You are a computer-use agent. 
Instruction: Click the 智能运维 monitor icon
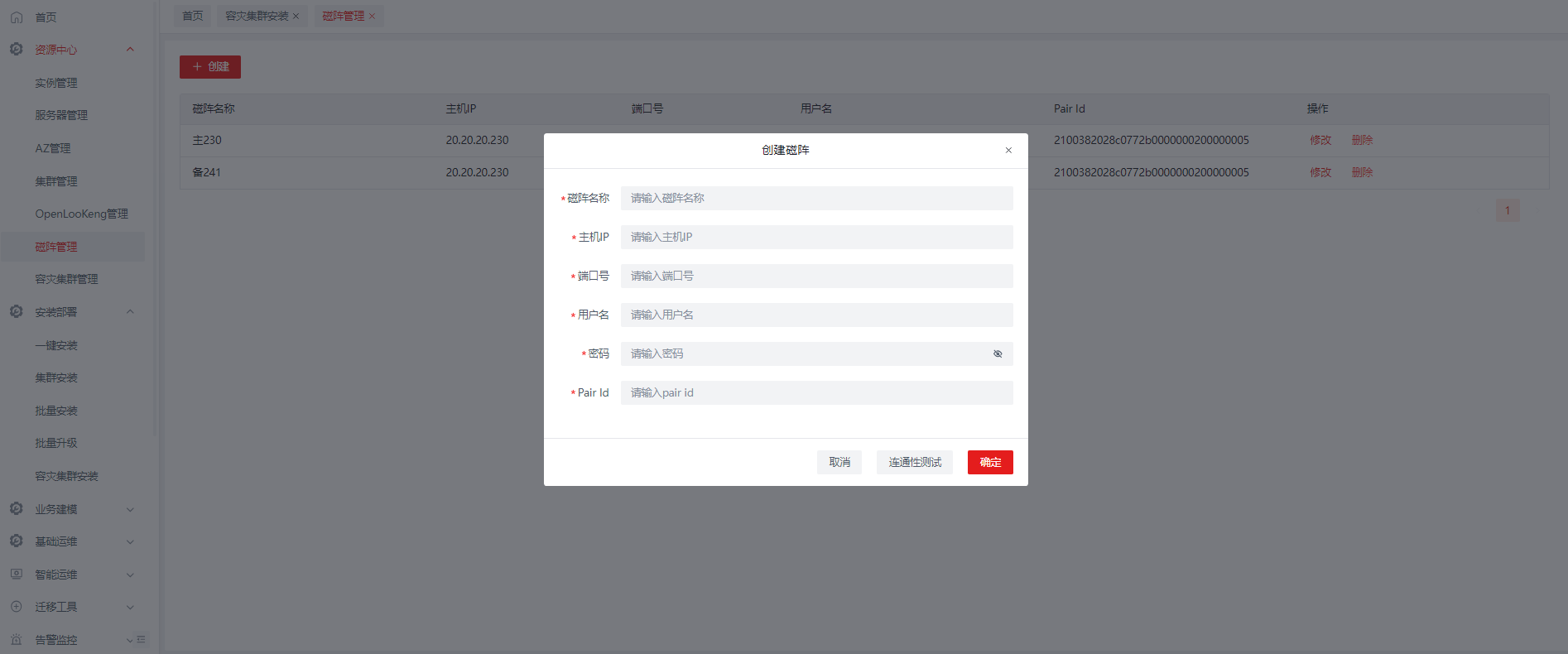coord(17,574)
